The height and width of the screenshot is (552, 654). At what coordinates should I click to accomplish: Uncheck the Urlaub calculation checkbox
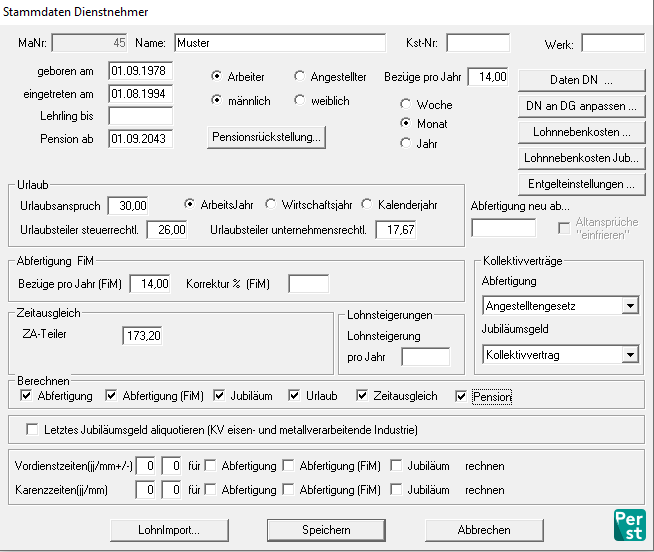(x=294, y=396)
